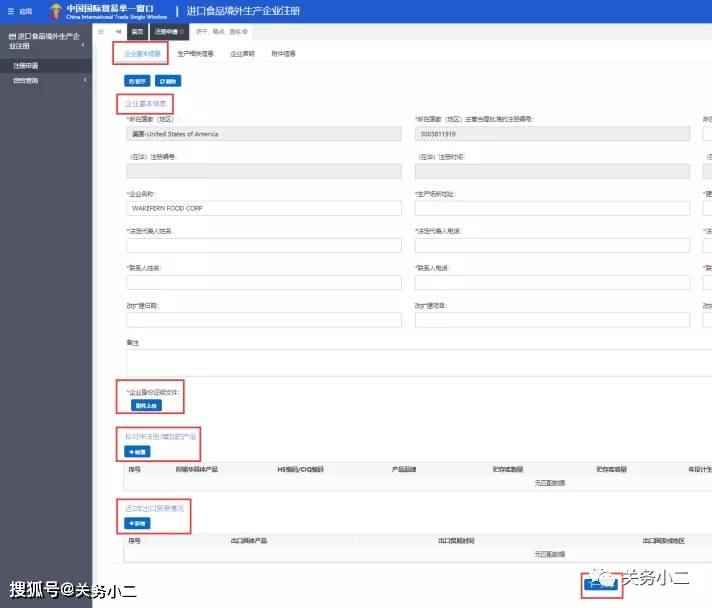Click 新增 under 拟对华注册/增加的产品
This screenshot has width=712, height=608.
tap(136, 452)
